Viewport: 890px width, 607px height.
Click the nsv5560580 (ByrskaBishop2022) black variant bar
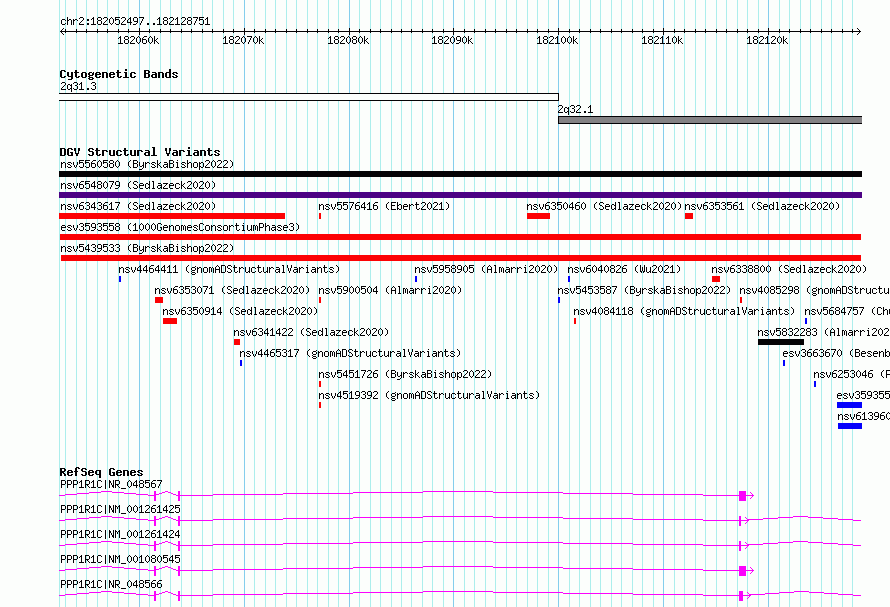click(x=460, y=174)
